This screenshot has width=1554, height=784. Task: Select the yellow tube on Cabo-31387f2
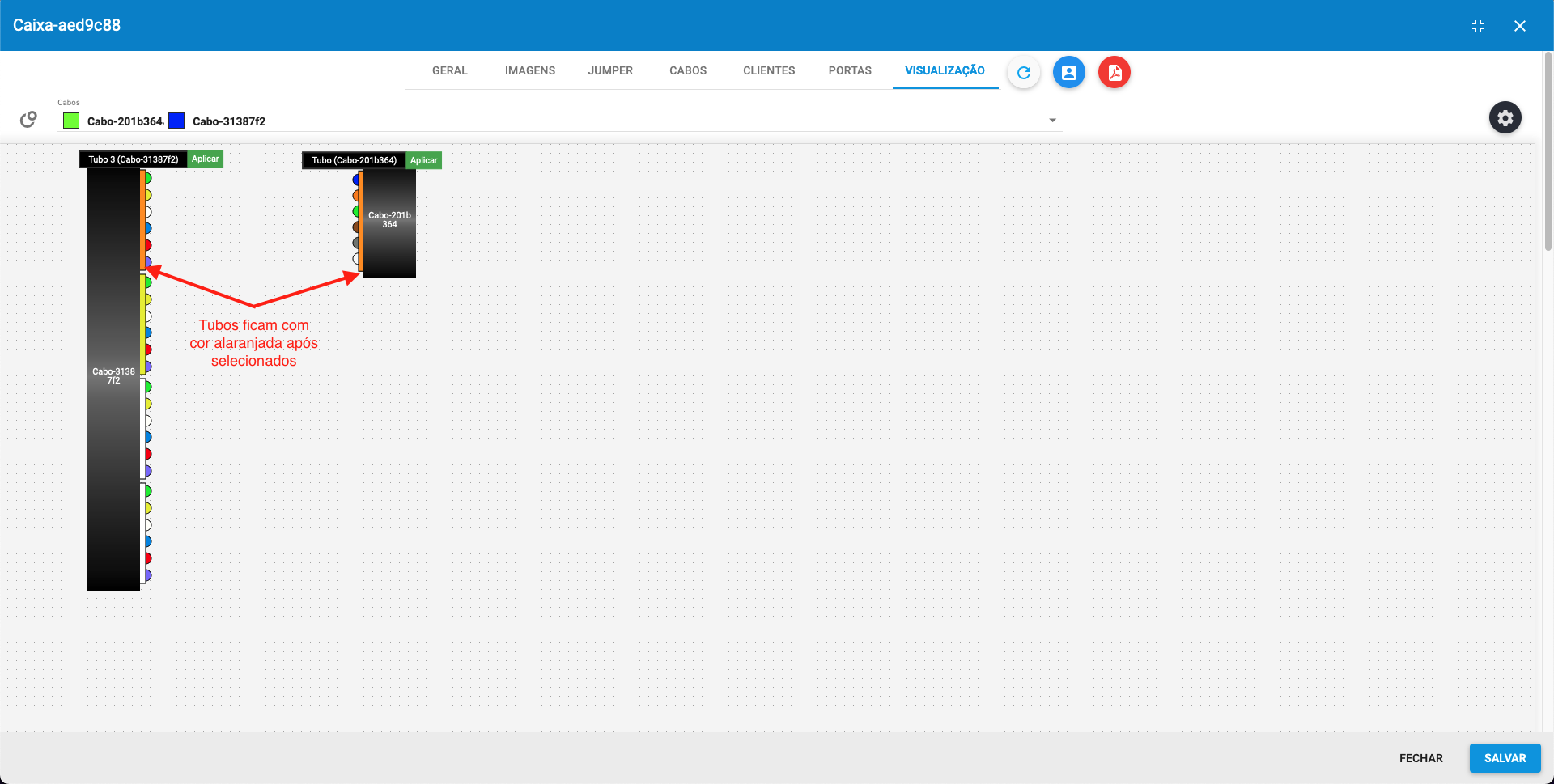click(142, 324)
